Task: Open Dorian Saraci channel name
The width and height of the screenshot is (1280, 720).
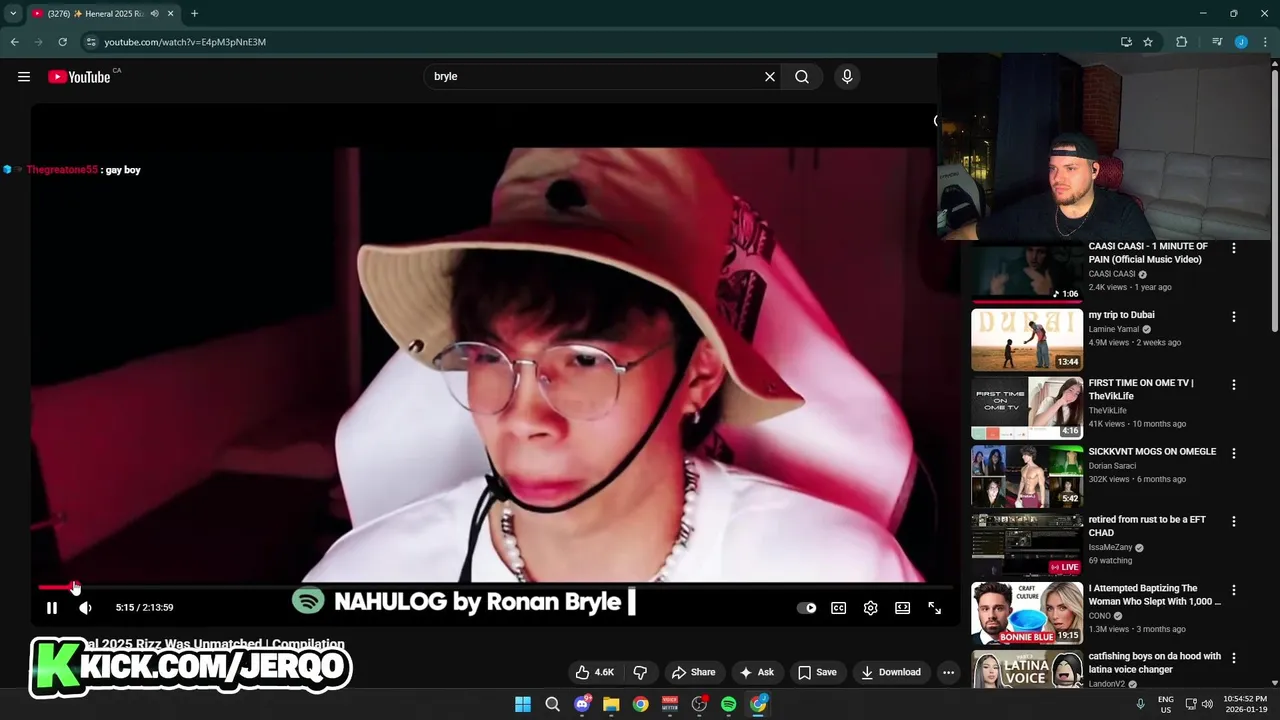Action: coord(1115,466)
